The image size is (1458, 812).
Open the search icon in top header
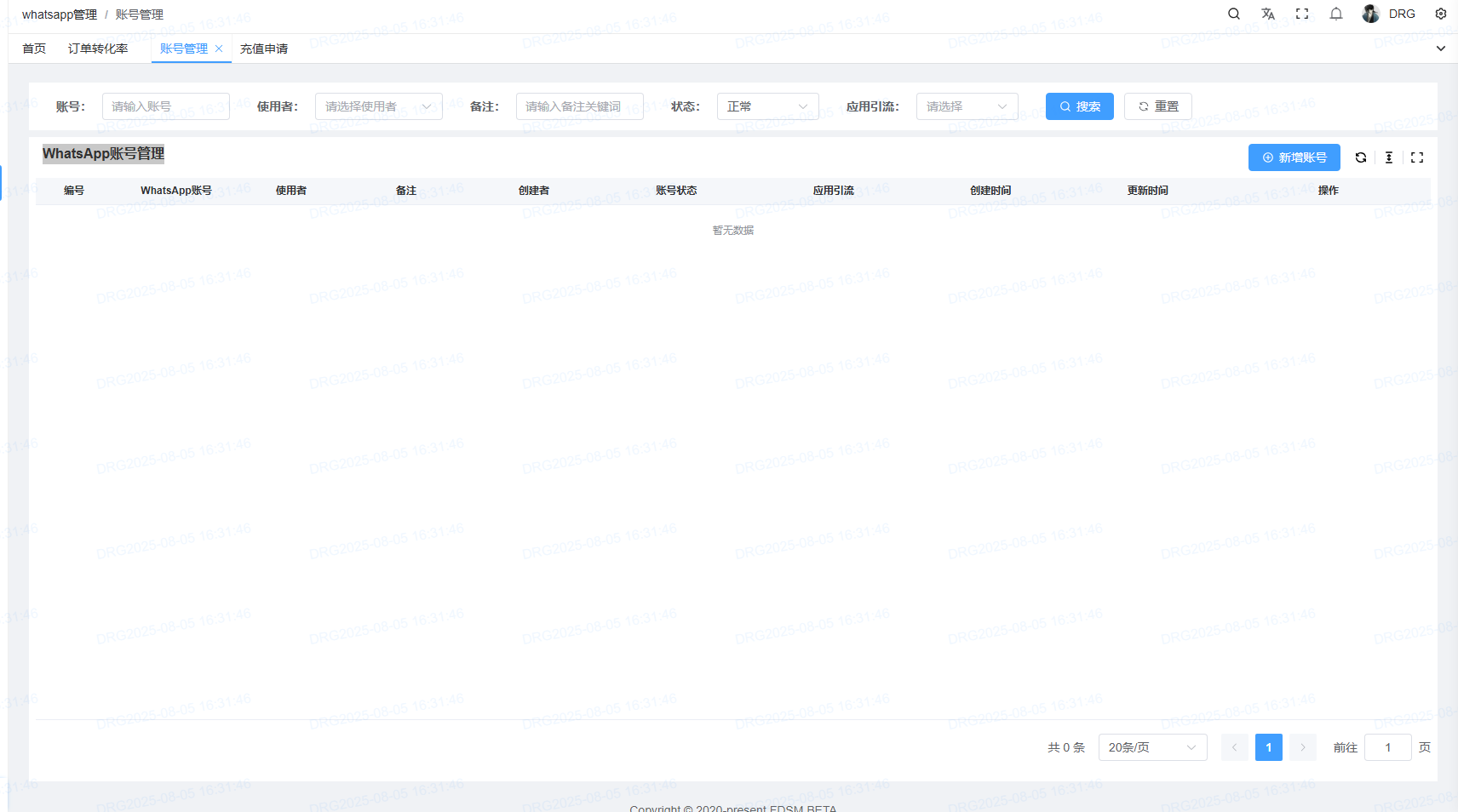tap(1233, 14)
